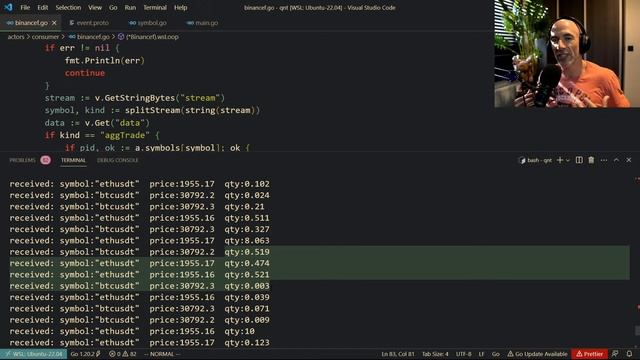Close the terminal panel
The height and width of the screenshot is (360, 640).
[629, 160]
